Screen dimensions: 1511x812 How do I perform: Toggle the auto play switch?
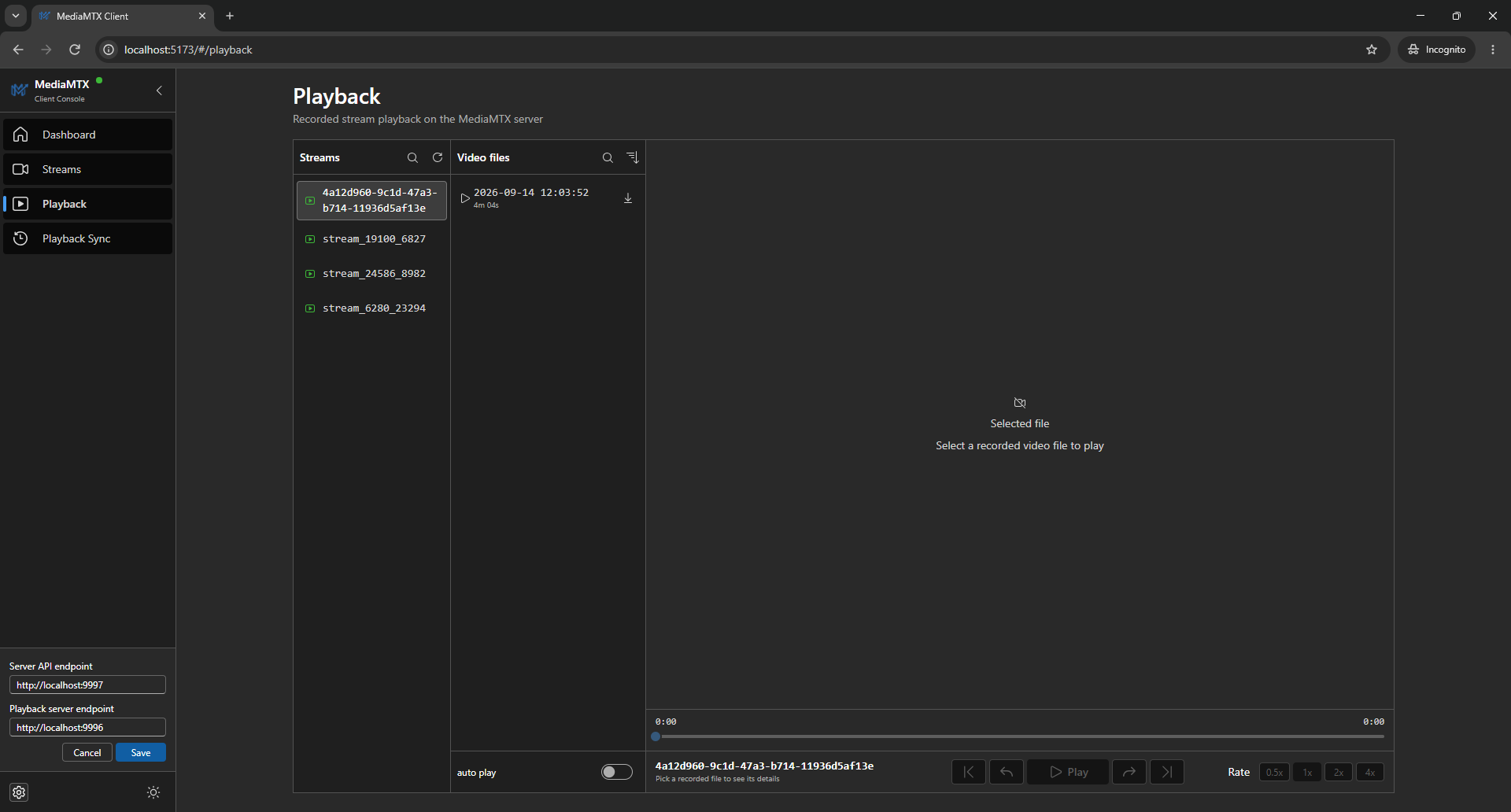(617, 772)
